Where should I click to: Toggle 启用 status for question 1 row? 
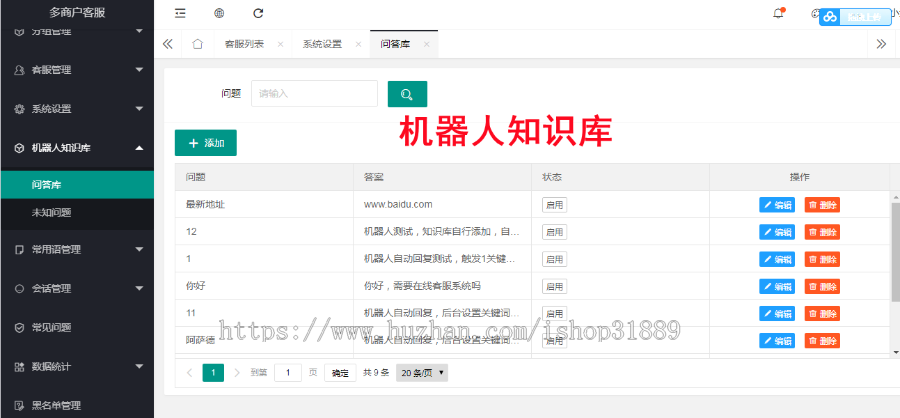(x=554, y=259)
